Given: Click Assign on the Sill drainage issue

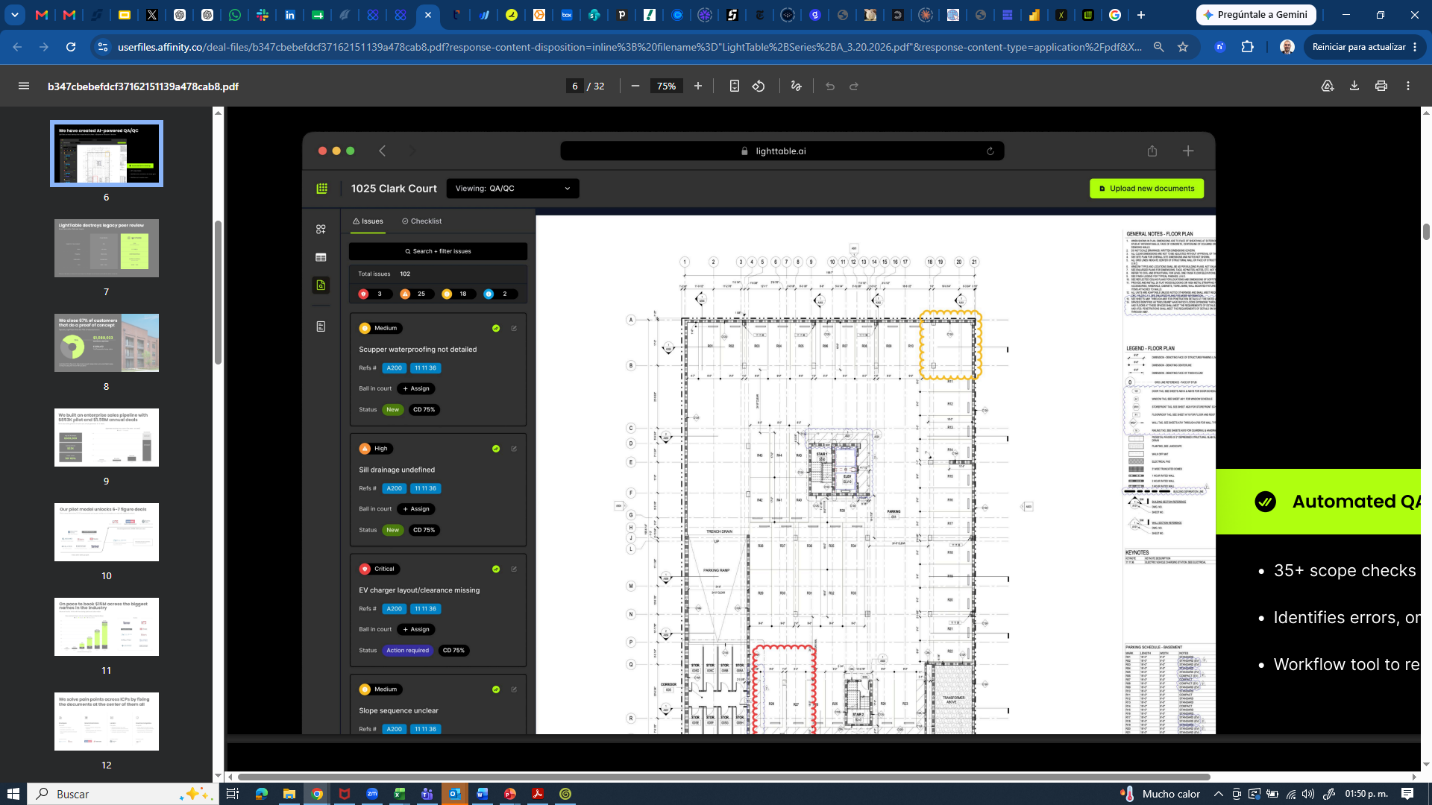Looking at the screenshot, I should click(416, 509).
